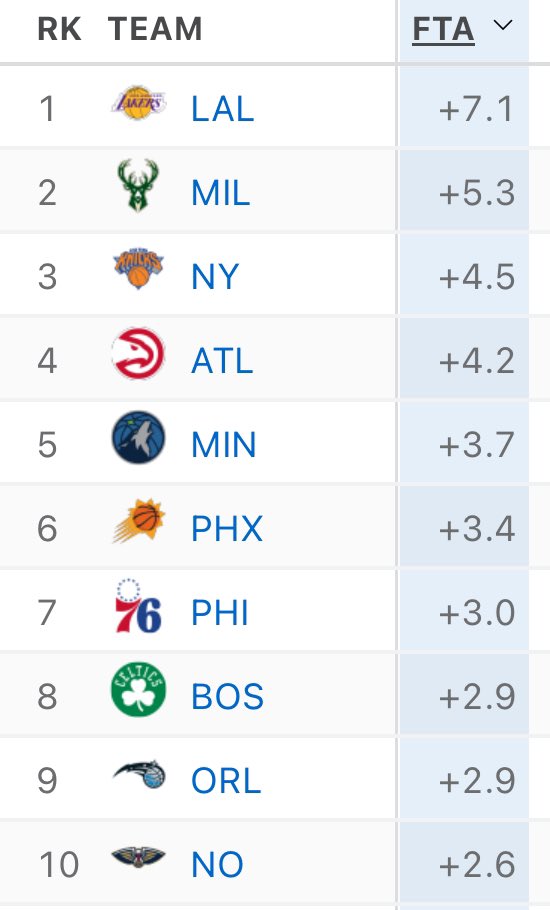This screenshot has height=910, width=550.
Task: Click the Knicks logo icon
Action: 138,269
